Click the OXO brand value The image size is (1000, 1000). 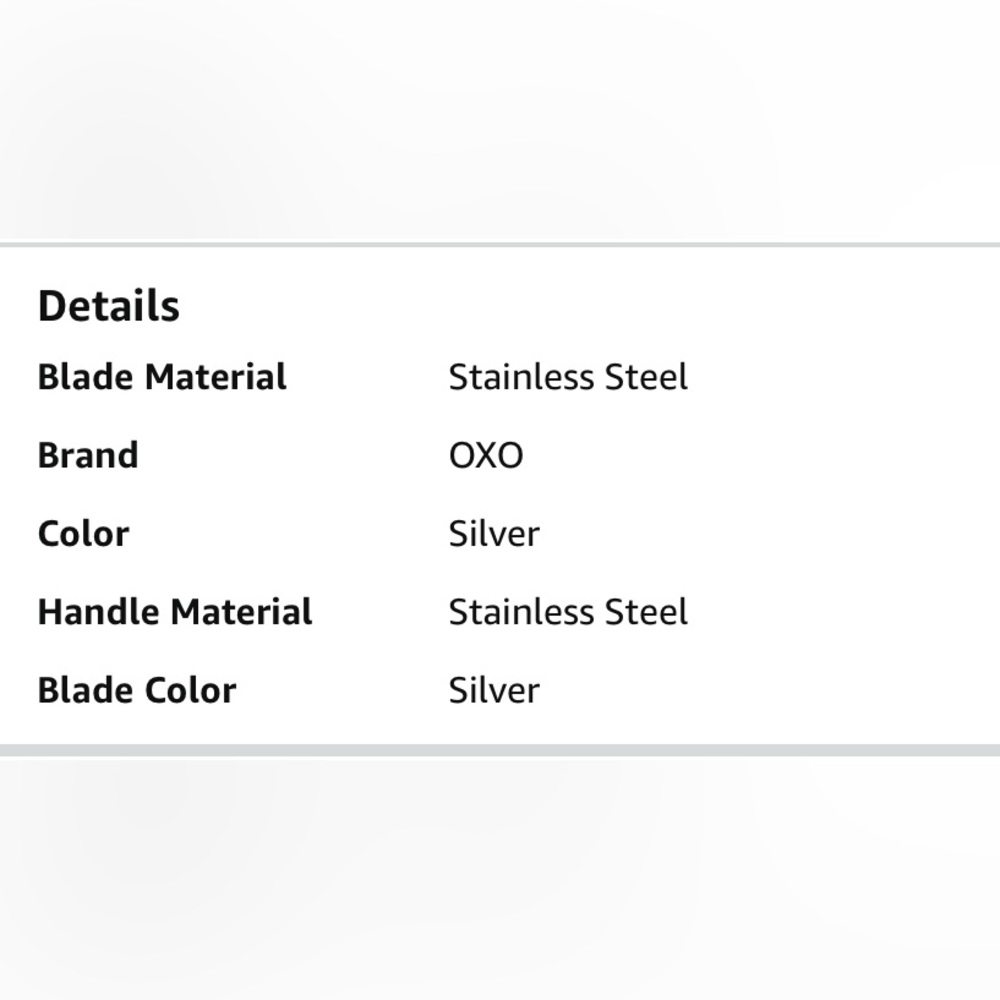pos(486,455)
